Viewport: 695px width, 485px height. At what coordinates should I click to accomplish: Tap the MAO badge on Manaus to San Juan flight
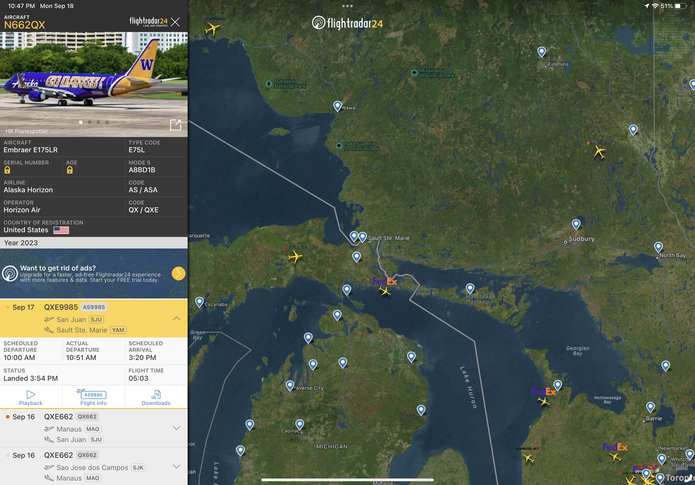click(93, 429)
